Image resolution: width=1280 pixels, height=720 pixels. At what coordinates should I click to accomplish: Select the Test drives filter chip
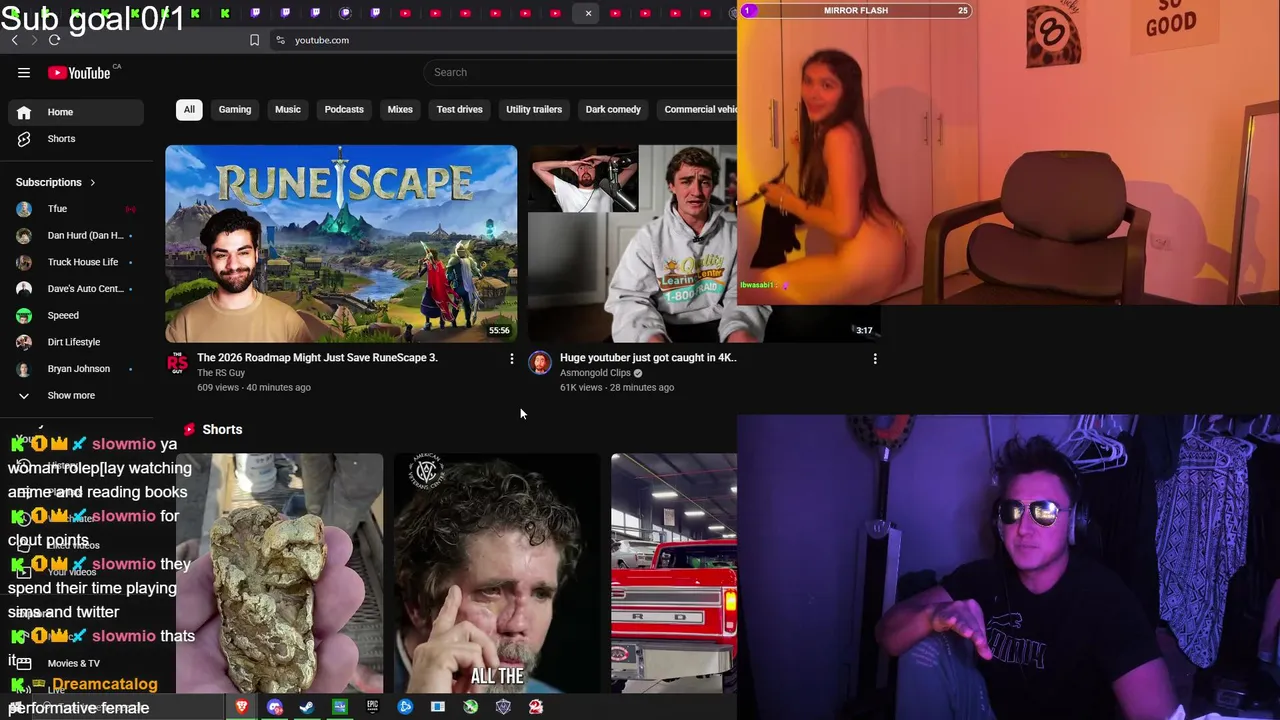460,109
